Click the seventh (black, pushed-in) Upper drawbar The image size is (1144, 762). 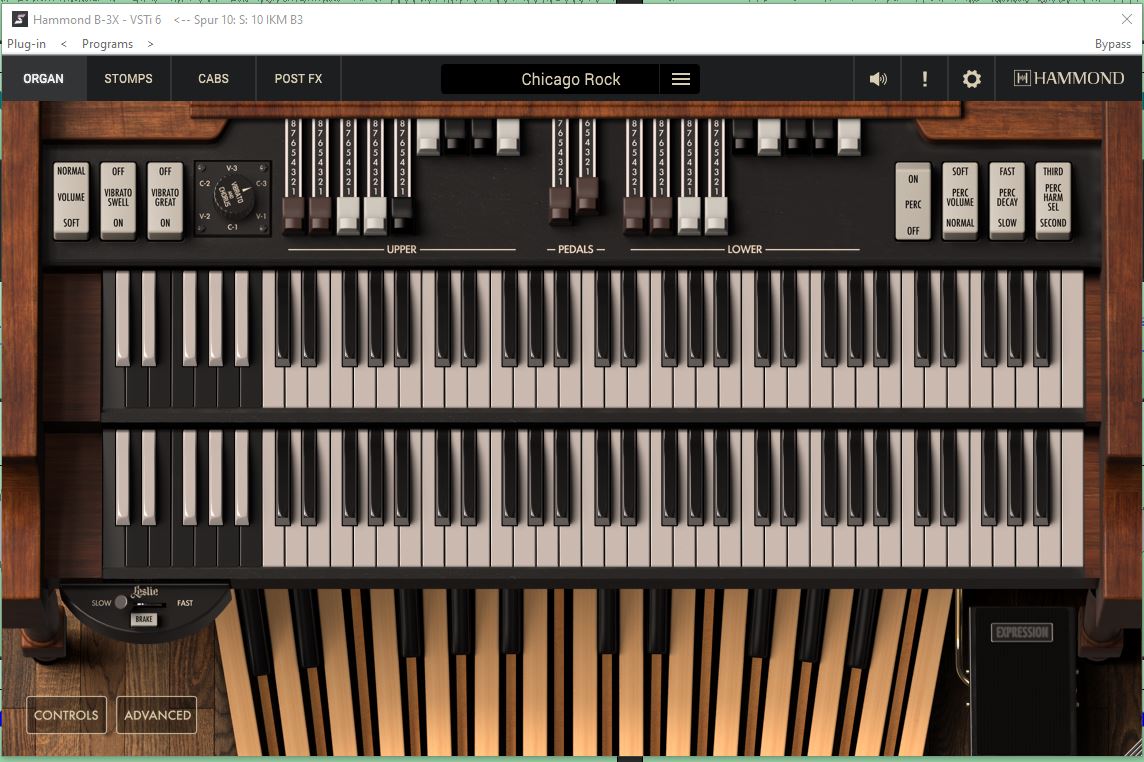coord(455,136)
